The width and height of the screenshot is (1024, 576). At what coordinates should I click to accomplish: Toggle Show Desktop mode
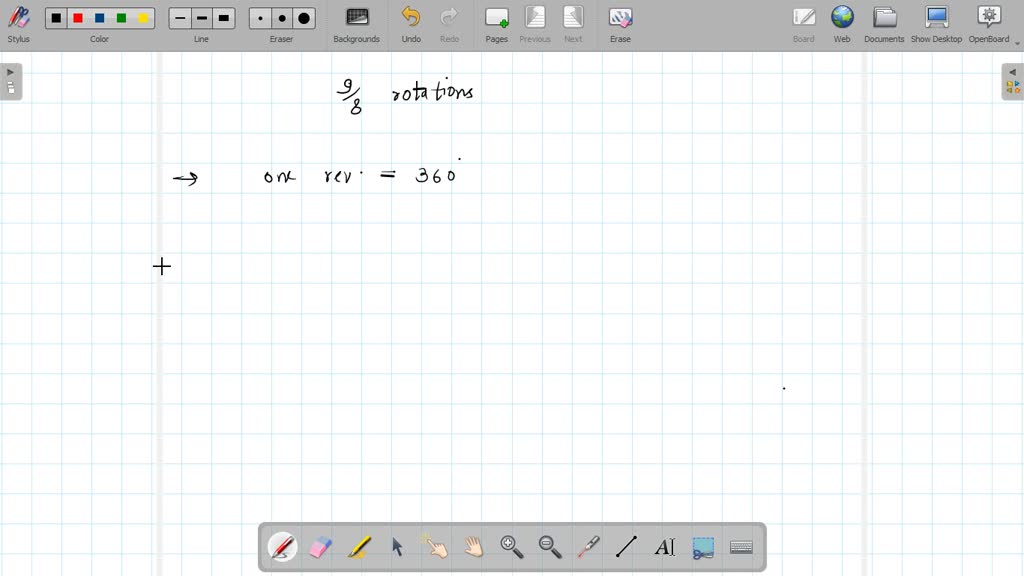pos(935,22)
